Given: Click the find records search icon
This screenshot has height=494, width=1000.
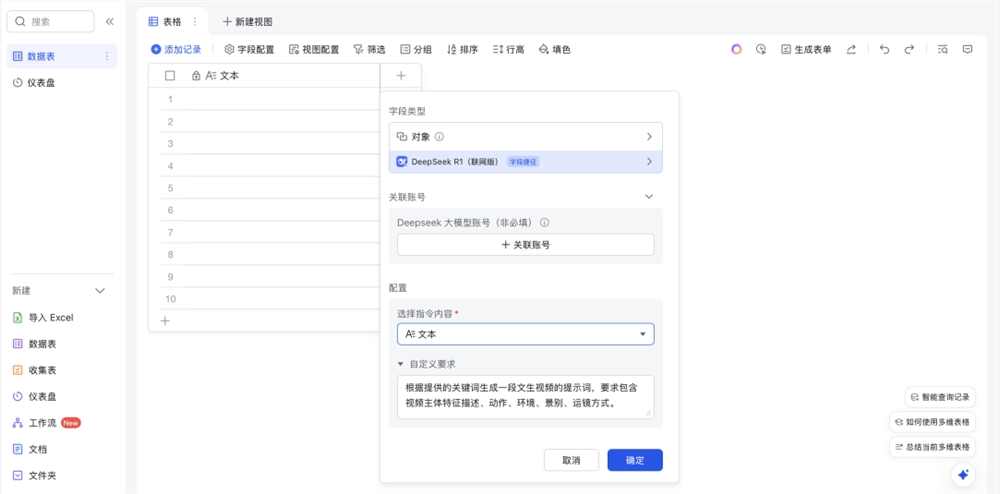Looking at the screenshot, I should [x=942, y=49].
